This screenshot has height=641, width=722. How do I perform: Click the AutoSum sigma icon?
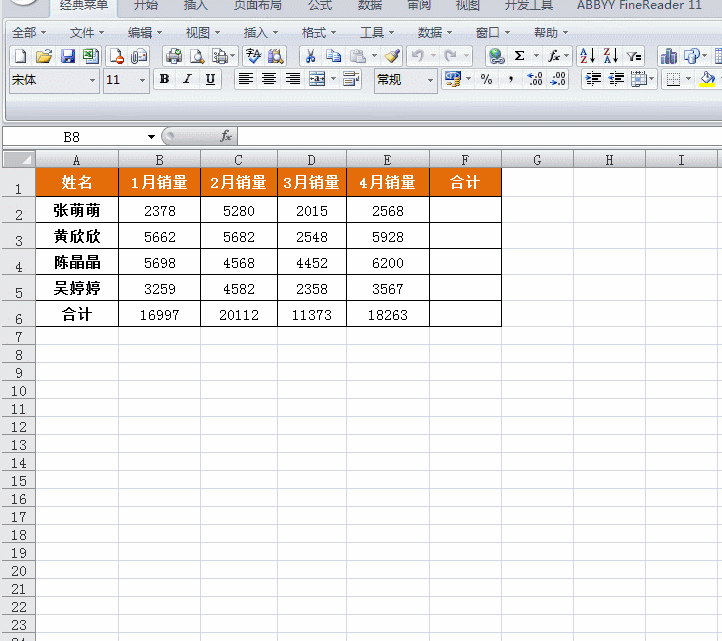coord(519,56)
